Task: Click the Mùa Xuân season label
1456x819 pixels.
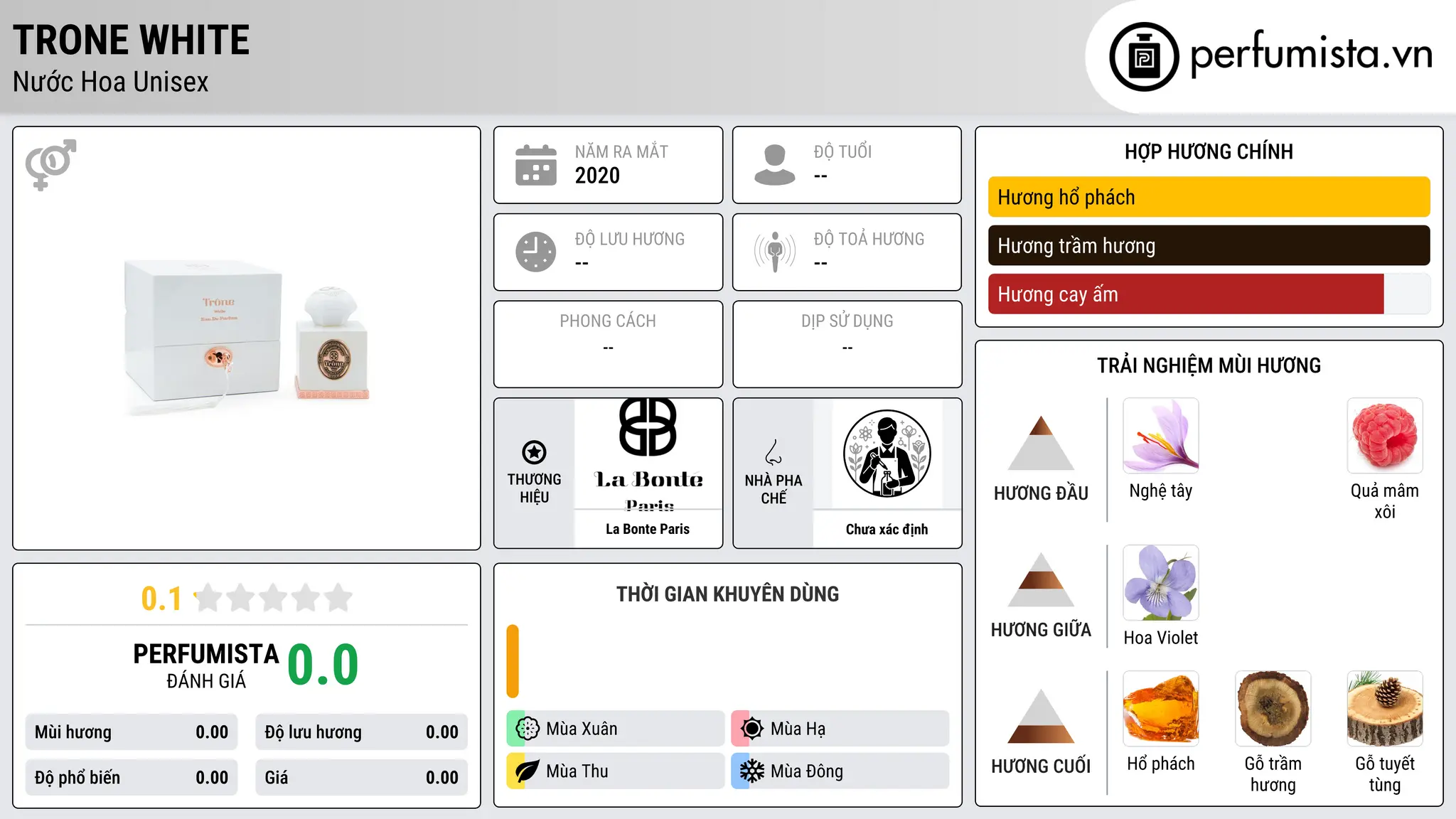Action: click(582, 729)
